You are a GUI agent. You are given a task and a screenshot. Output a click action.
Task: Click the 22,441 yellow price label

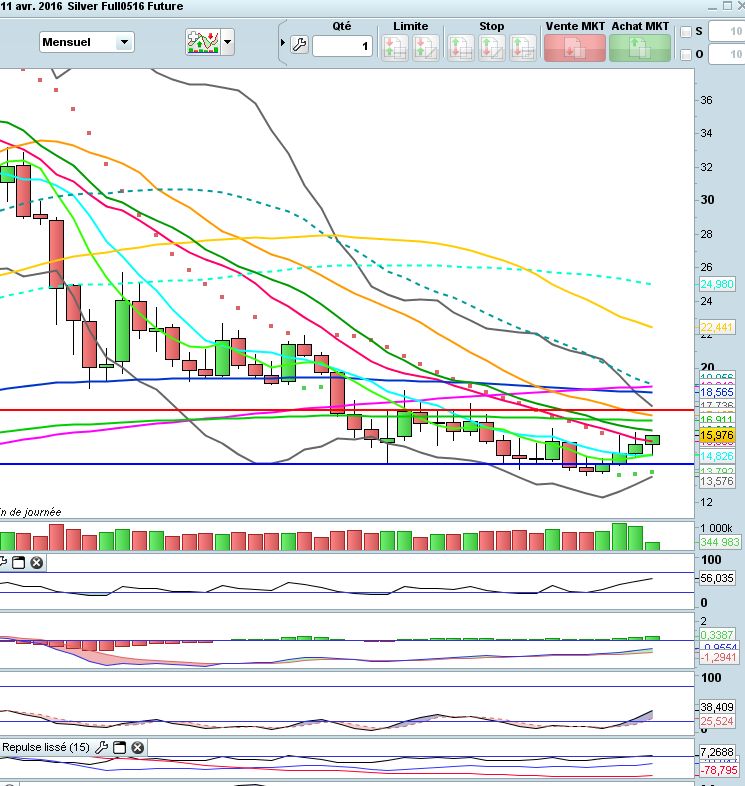tap(717, 327)
